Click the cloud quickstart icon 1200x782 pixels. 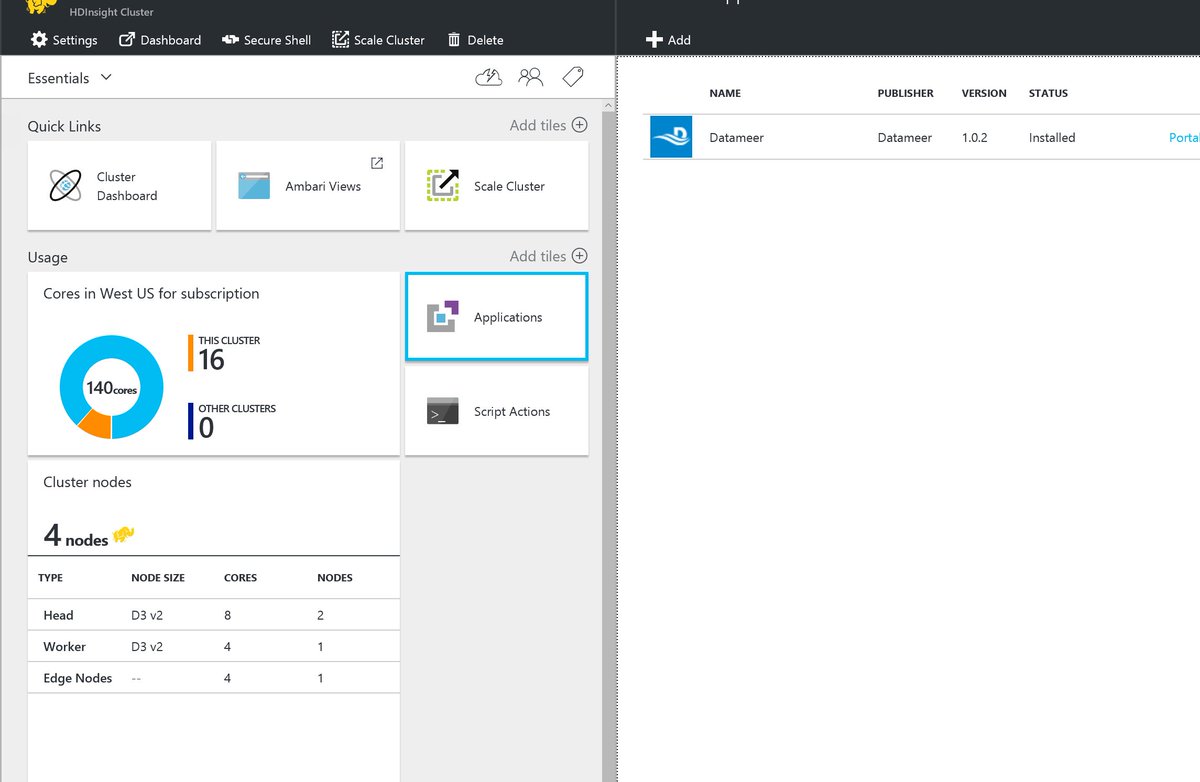[x=489, y=77]
